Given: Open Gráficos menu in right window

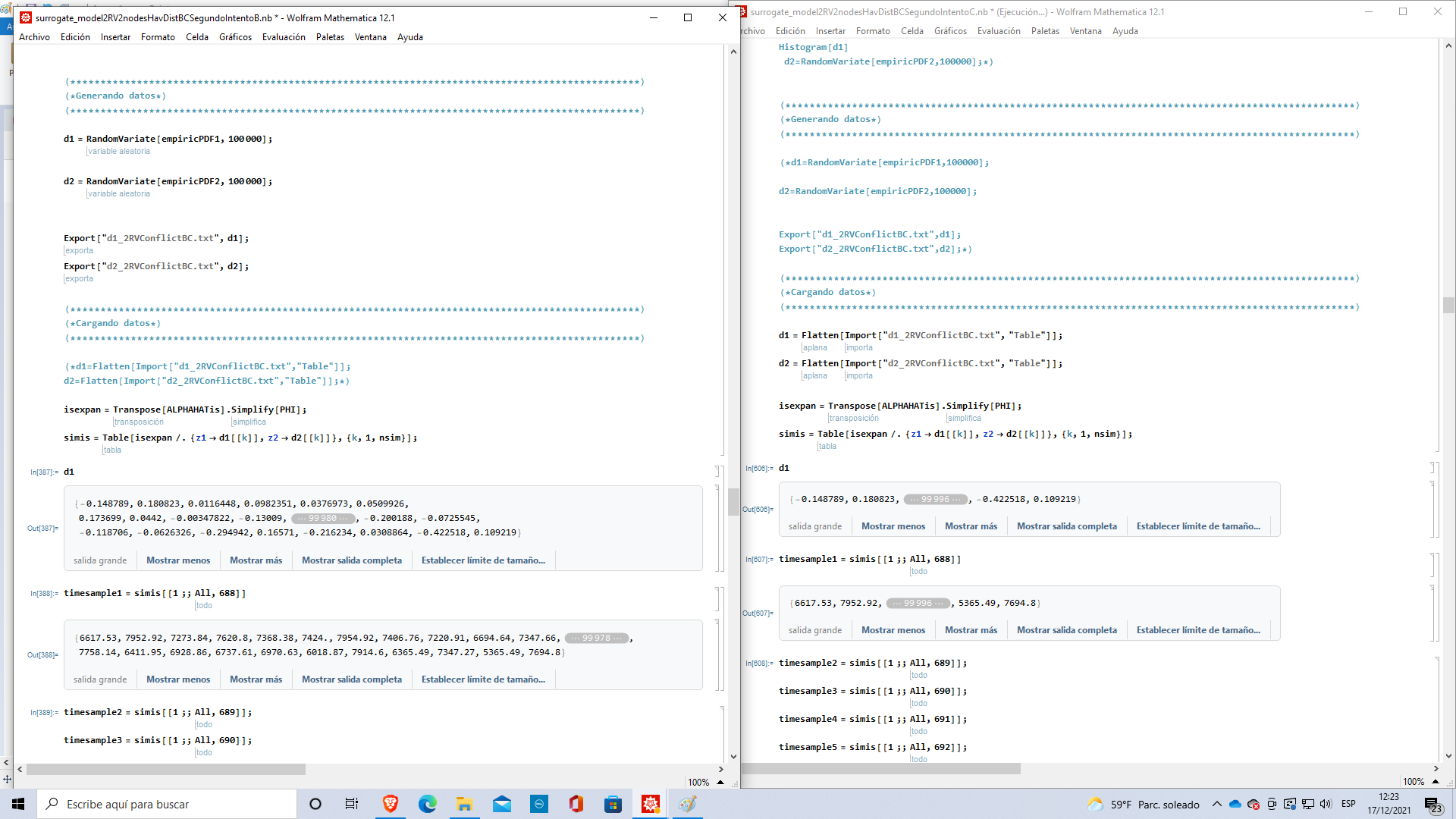Looking at the screenshot, I should pos(950,31).
